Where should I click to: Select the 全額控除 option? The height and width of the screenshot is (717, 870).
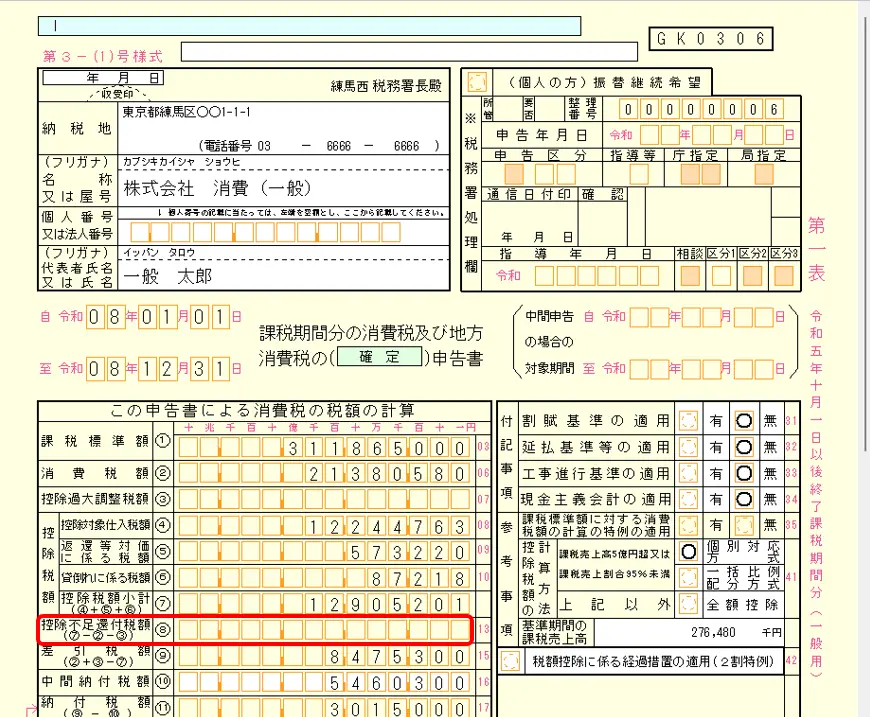(x=688, y=604)
